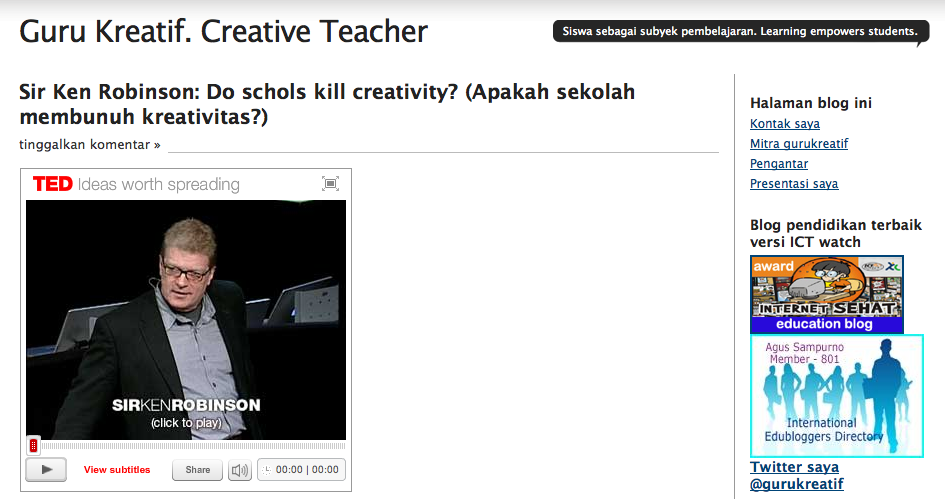Click the International Edubloggers Directory badge

click(837, 396)
